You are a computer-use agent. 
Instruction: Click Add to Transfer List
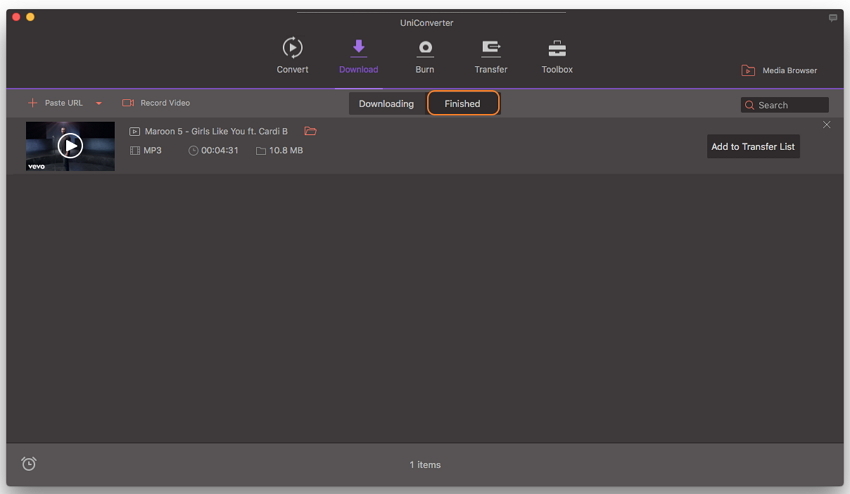point(753,146)
